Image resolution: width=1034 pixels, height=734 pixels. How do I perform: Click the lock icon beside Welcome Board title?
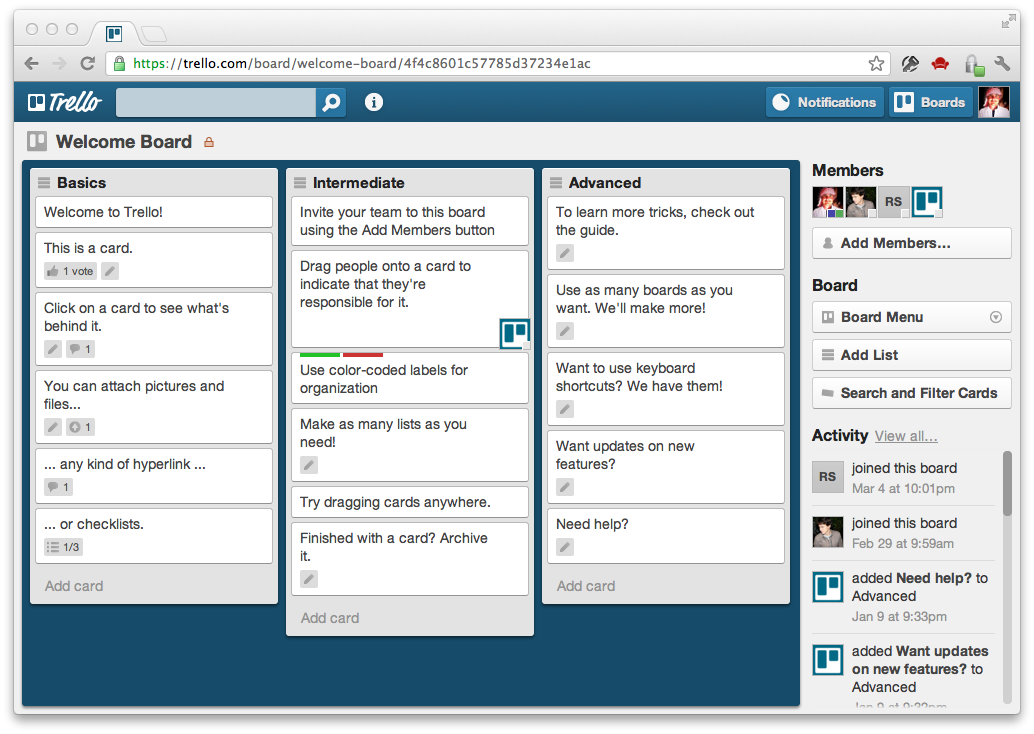pyautogui.click(x=209, y=142)
